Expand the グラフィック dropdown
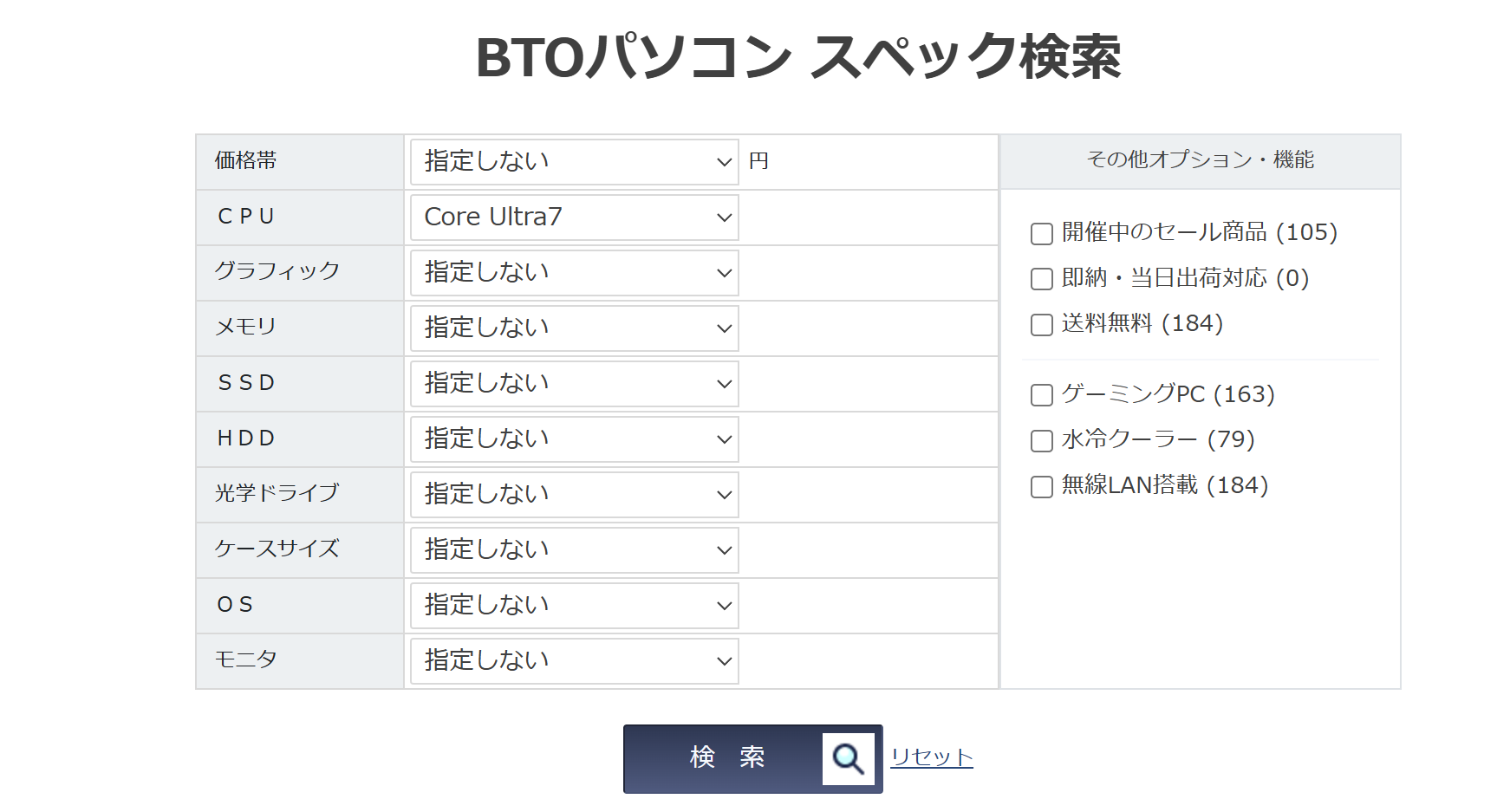Viewport: 1510px width, 812px height. 574,273
